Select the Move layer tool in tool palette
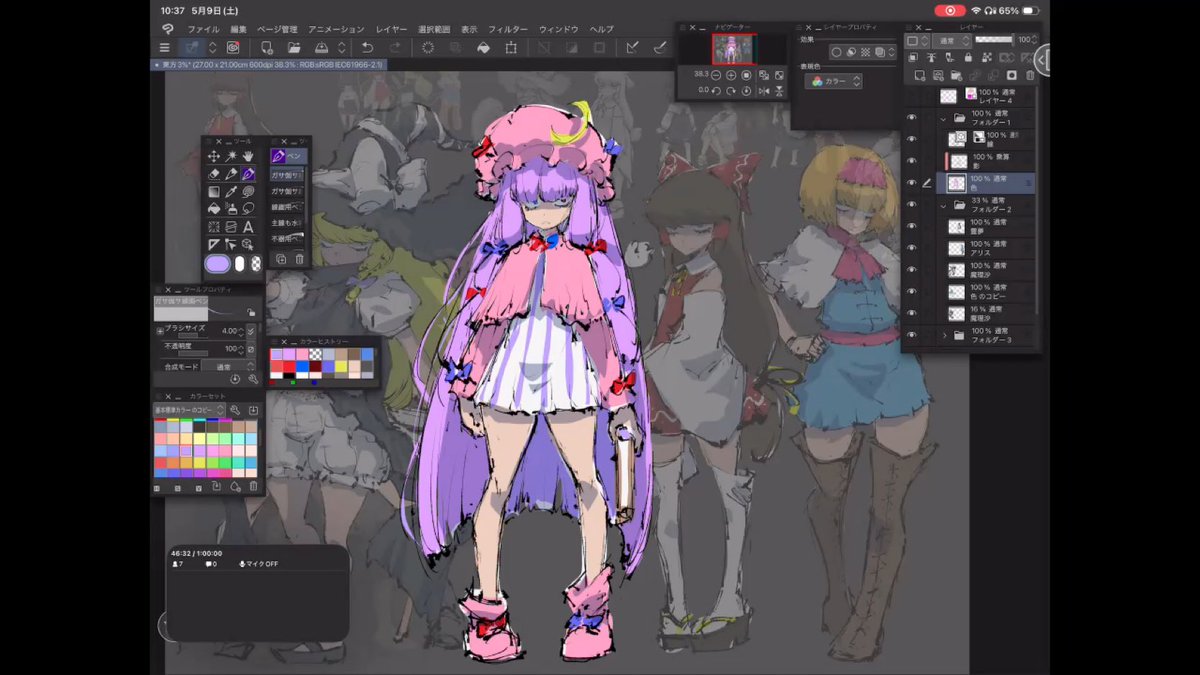The height and width of the screenshot is (675, 1200). [x=214, y=156]
